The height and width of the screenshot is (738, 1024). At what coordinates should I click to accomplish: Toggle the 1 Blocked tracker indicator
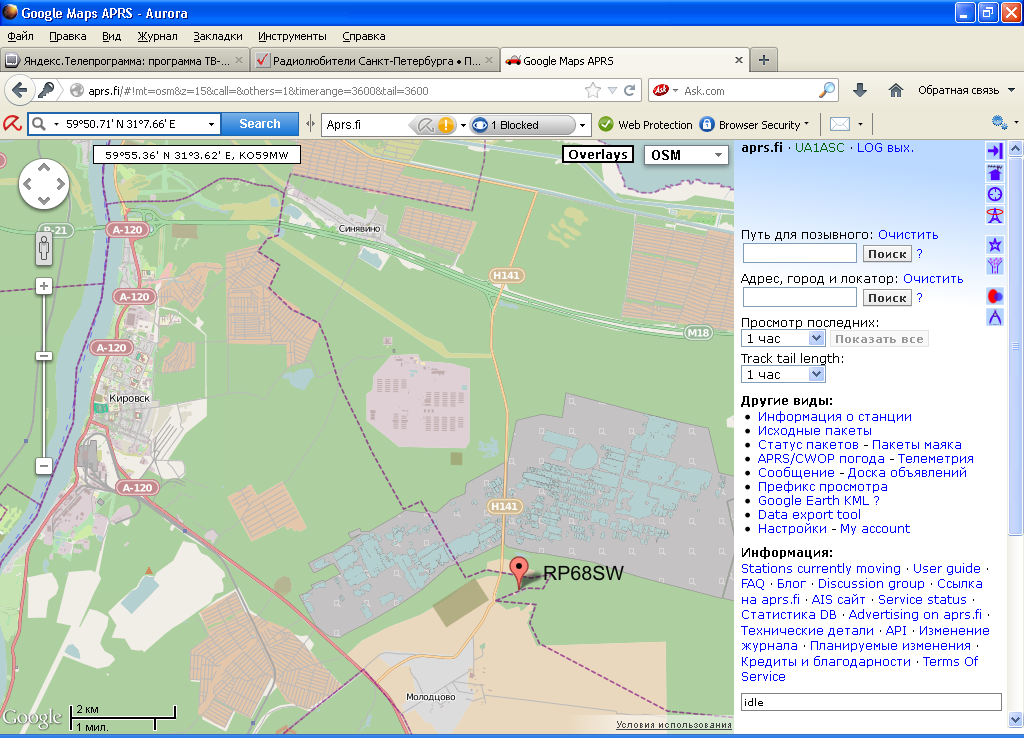point(523,125)
